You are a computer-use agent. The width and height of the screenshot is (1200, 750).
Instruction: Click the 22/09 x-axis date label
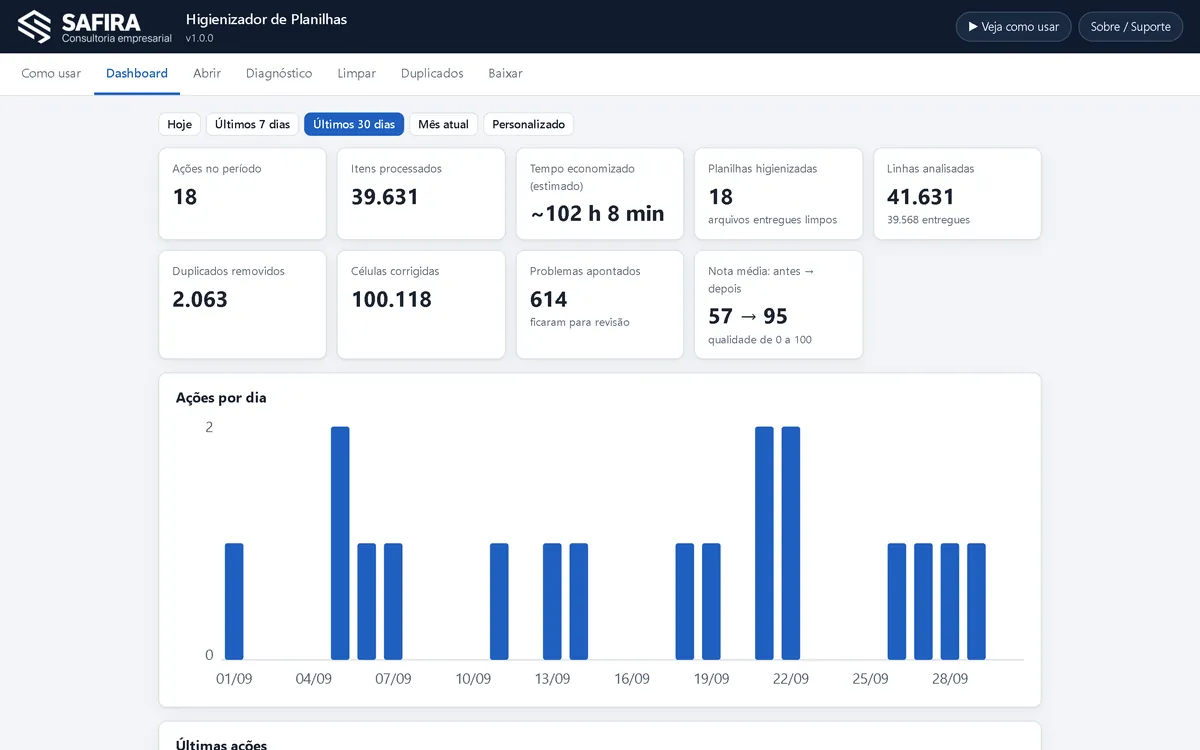(791, 679)
